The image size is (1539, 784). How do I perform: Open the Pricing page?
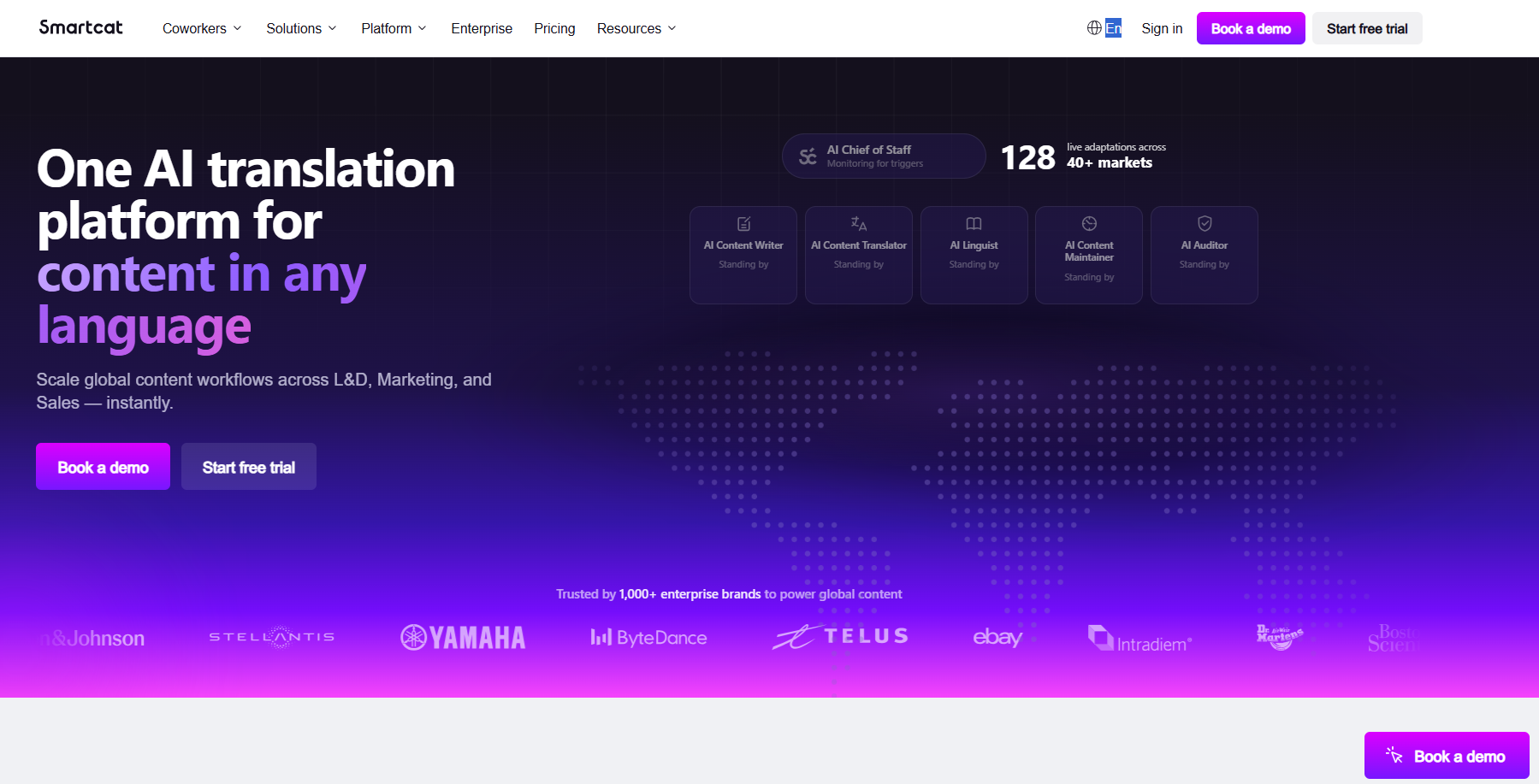[x=554, y=28]
